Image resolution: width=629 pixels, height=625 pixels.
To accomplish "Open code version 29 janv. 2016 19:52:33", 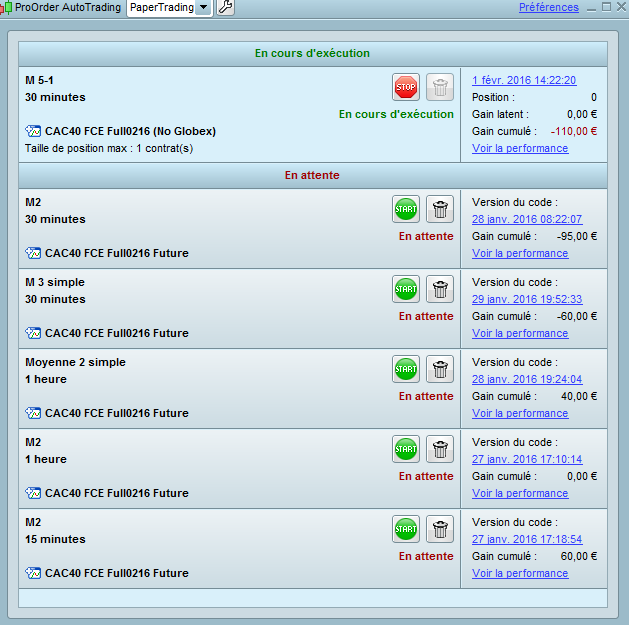I will tap(527, 299).
